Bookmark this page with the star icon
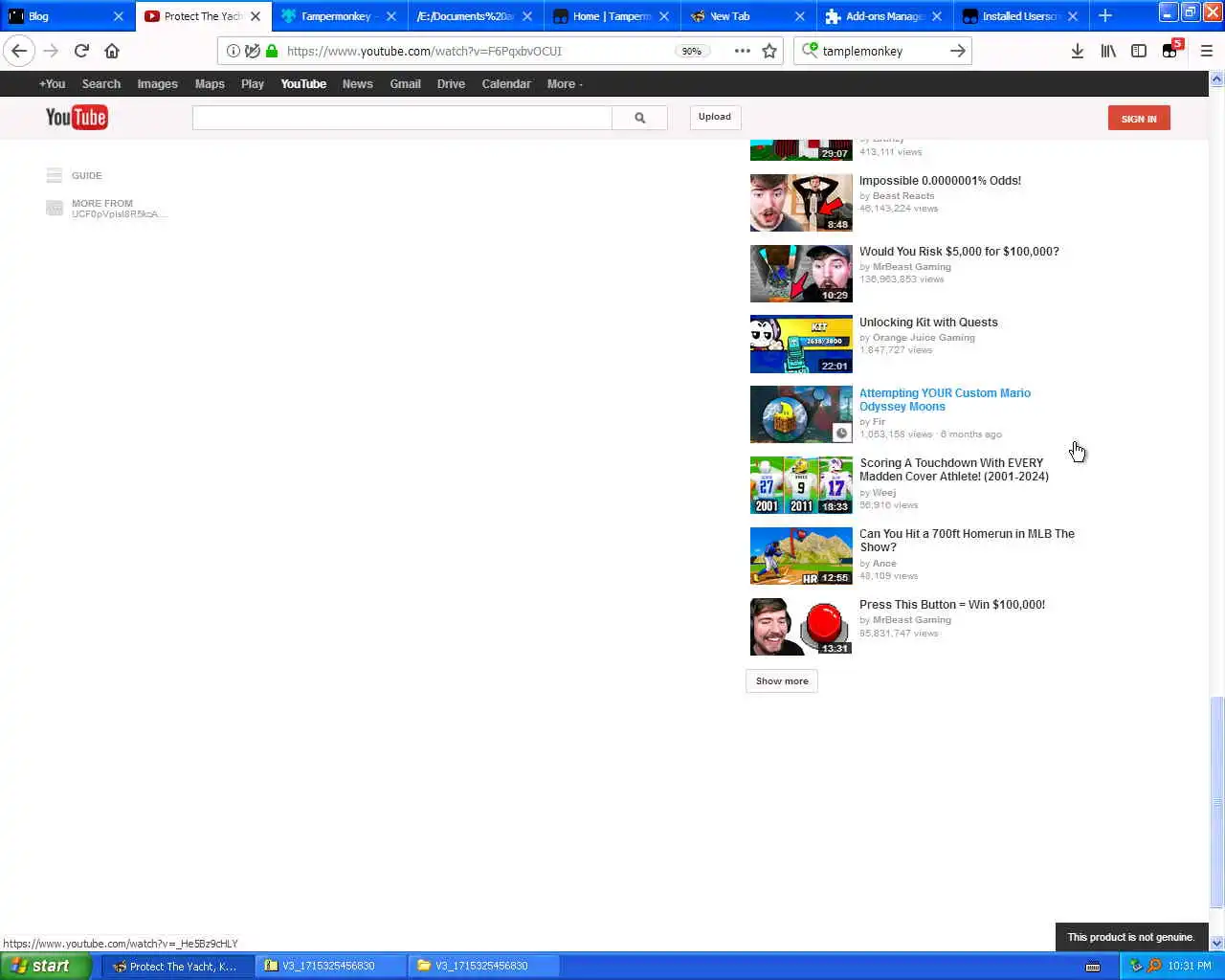This screenshot has height=980, width=1225. (x=769, y=51)
